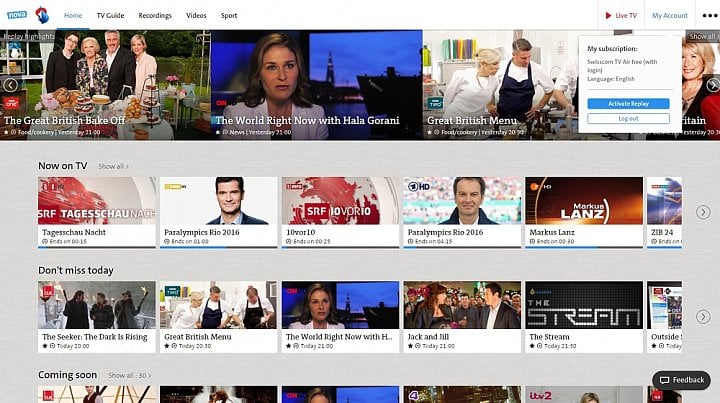Open the ITV2 Coming soon thumbnail
720x403 pixels.
[584, 395]
